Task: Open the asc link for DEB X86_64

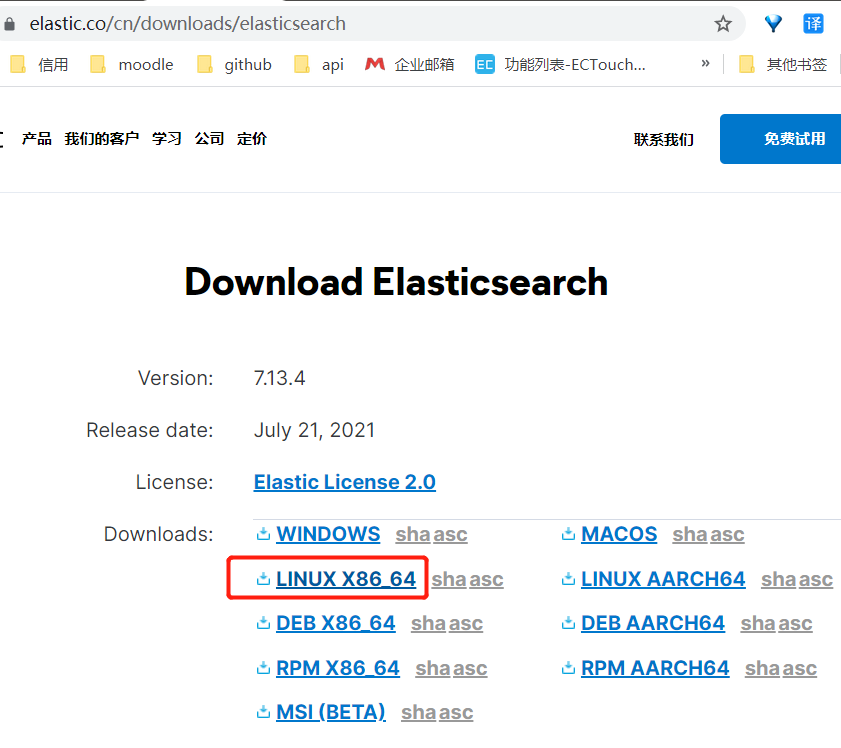Action: pyautogui.click(x=466, y=624)
